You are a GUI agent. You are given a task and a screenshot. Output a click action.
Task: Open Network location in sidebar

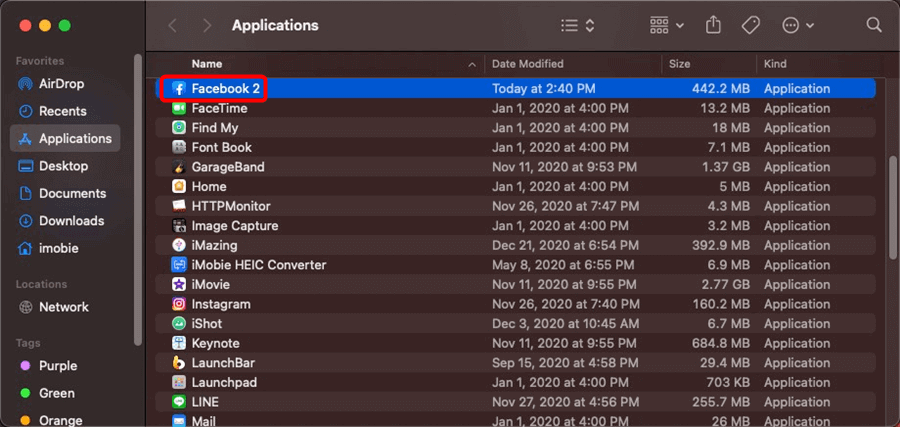tap(64, 307)
